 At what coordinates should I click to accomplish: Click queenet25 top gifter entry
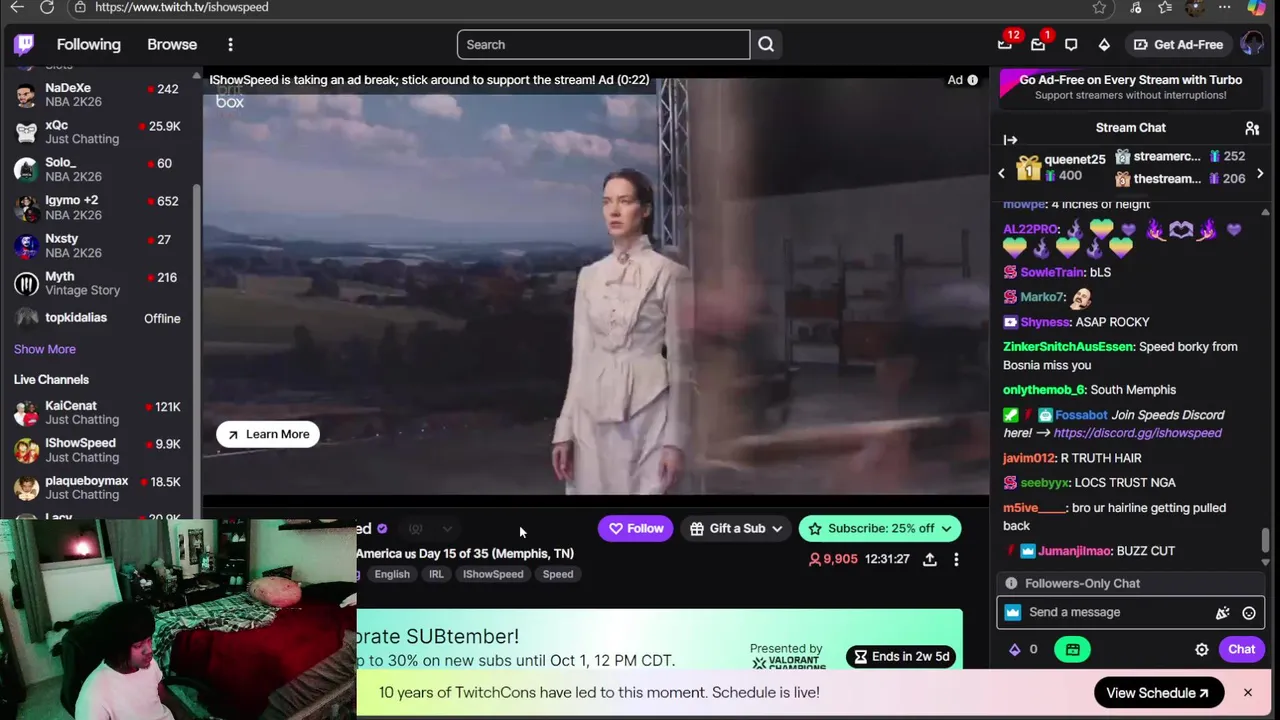pyautogui.click(x=1061, y=168)
